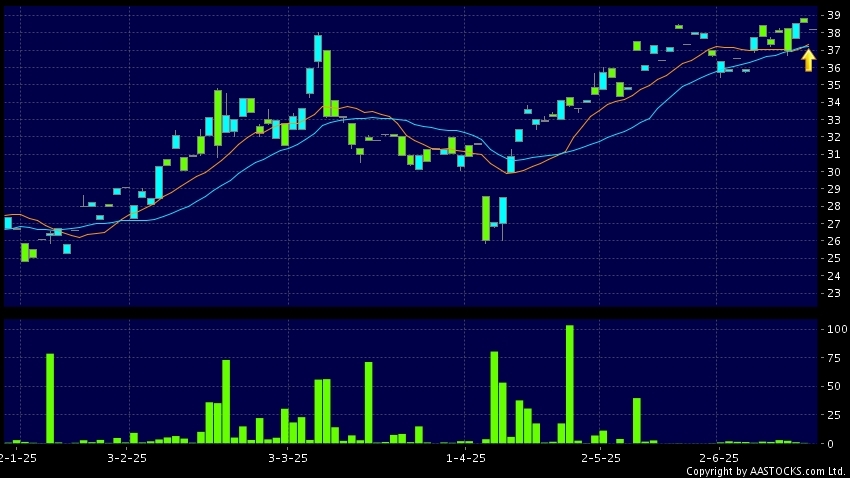Click the 38 price axis label

[x=833, y=33]
